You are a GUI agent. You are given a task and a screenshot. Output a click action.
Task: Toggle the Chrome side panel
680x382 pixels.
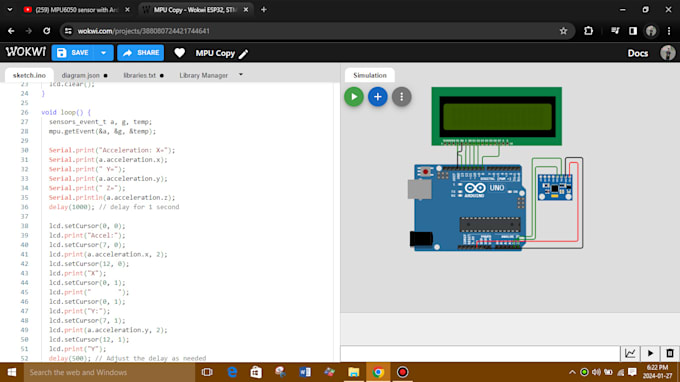(633, 31)
